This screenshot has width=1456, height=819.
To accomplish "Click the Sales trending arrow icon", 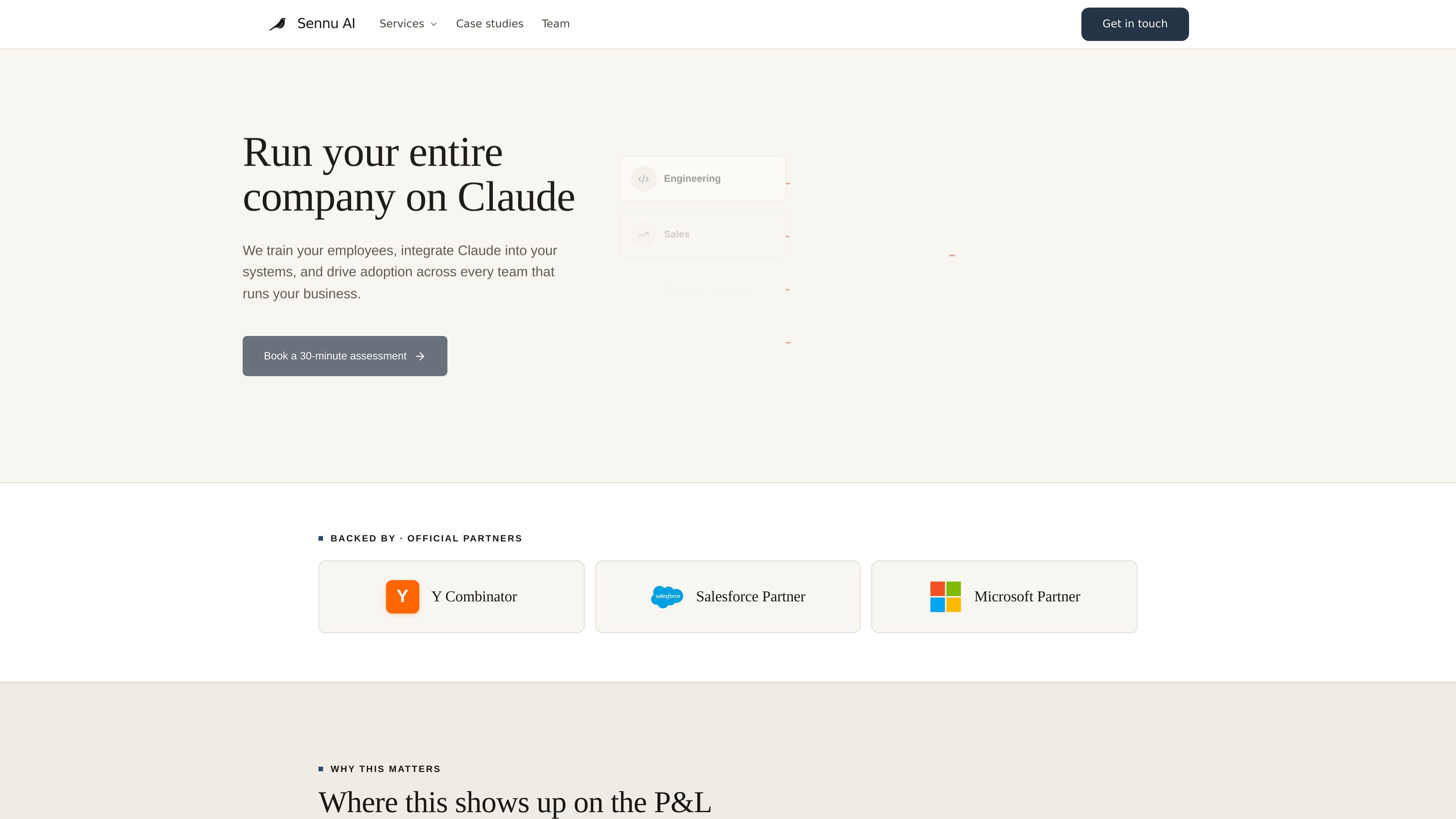I will pos(643,235).
